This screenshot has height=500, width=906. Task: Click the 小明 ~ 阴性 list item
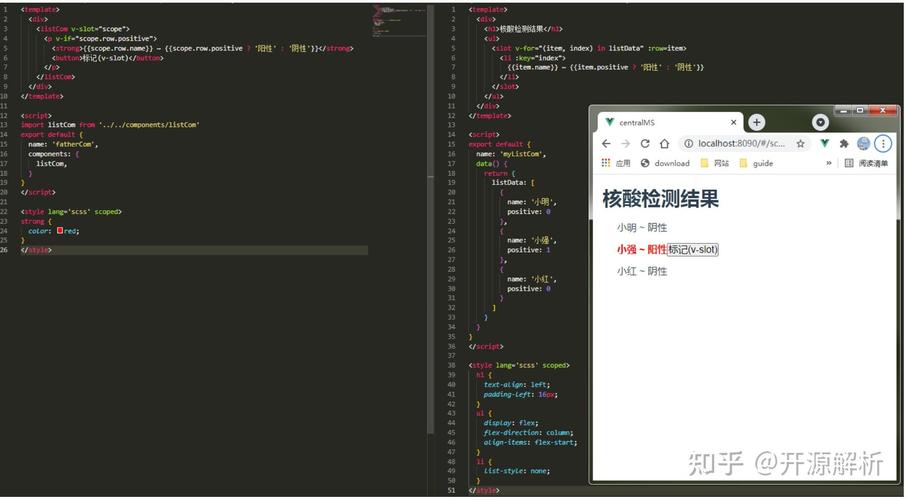click(641, 227)
